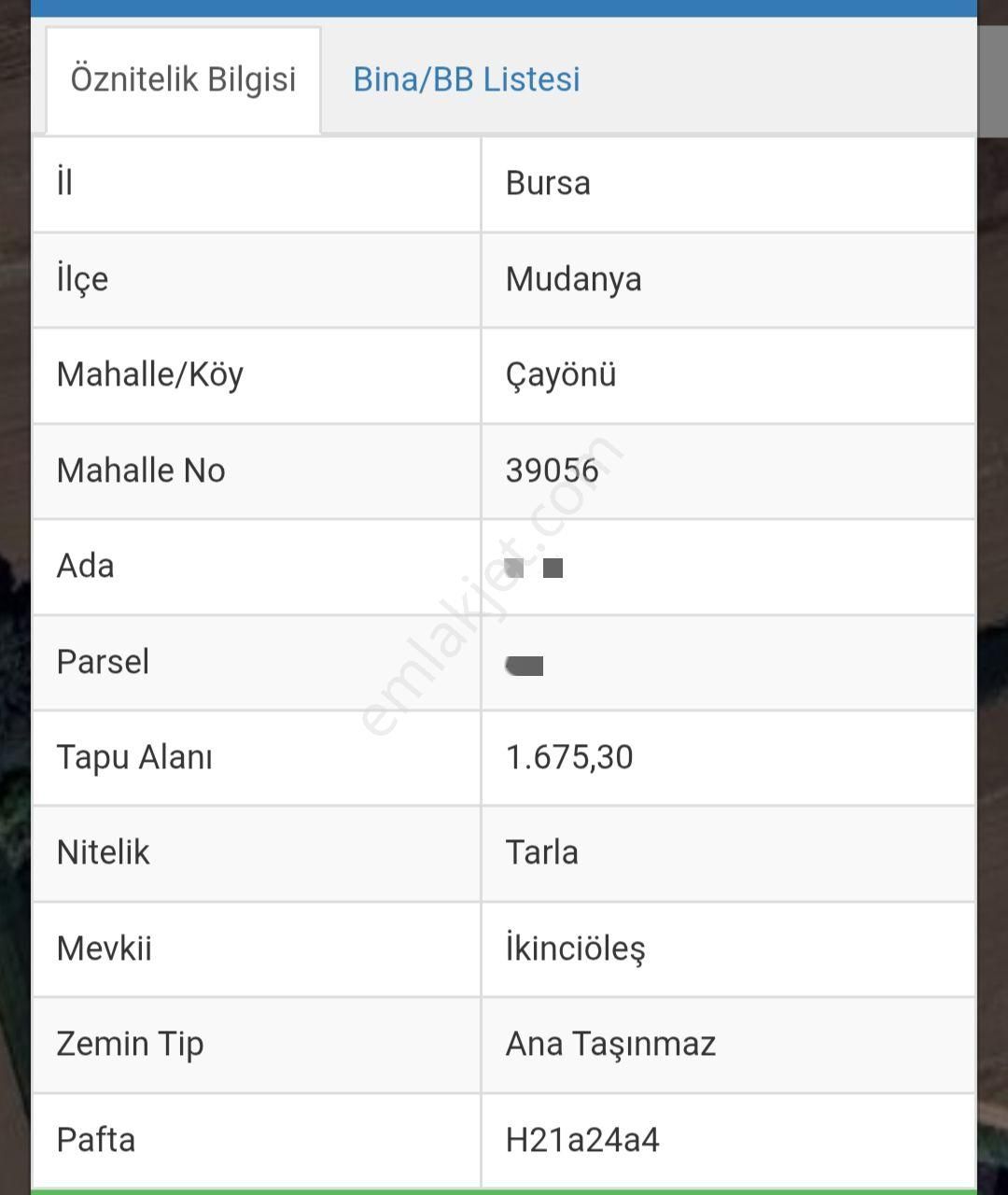Image resolution: width=1008 pixels, height=1195 pixels.
Task: Switch to Öznitelik Bilgisi tab
Action: click(183, 79)
